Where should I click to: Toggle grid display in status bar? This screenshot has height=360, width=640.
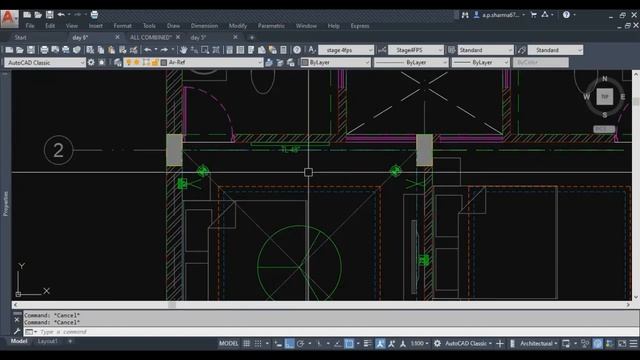pos(247,344)
